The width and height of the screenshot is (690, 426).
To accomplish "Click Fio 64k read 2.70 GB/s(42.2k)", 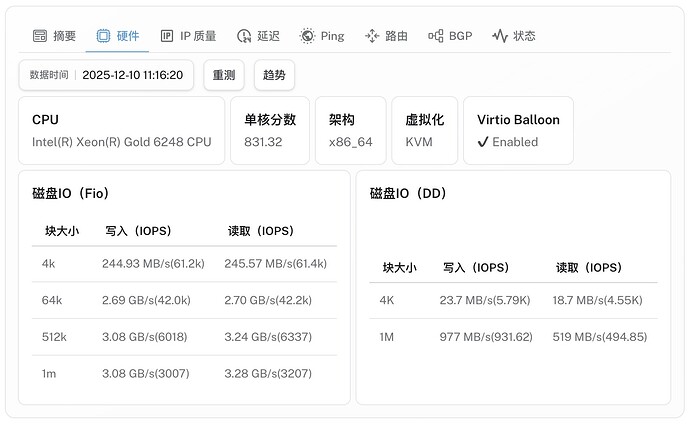I will point(268,300).
